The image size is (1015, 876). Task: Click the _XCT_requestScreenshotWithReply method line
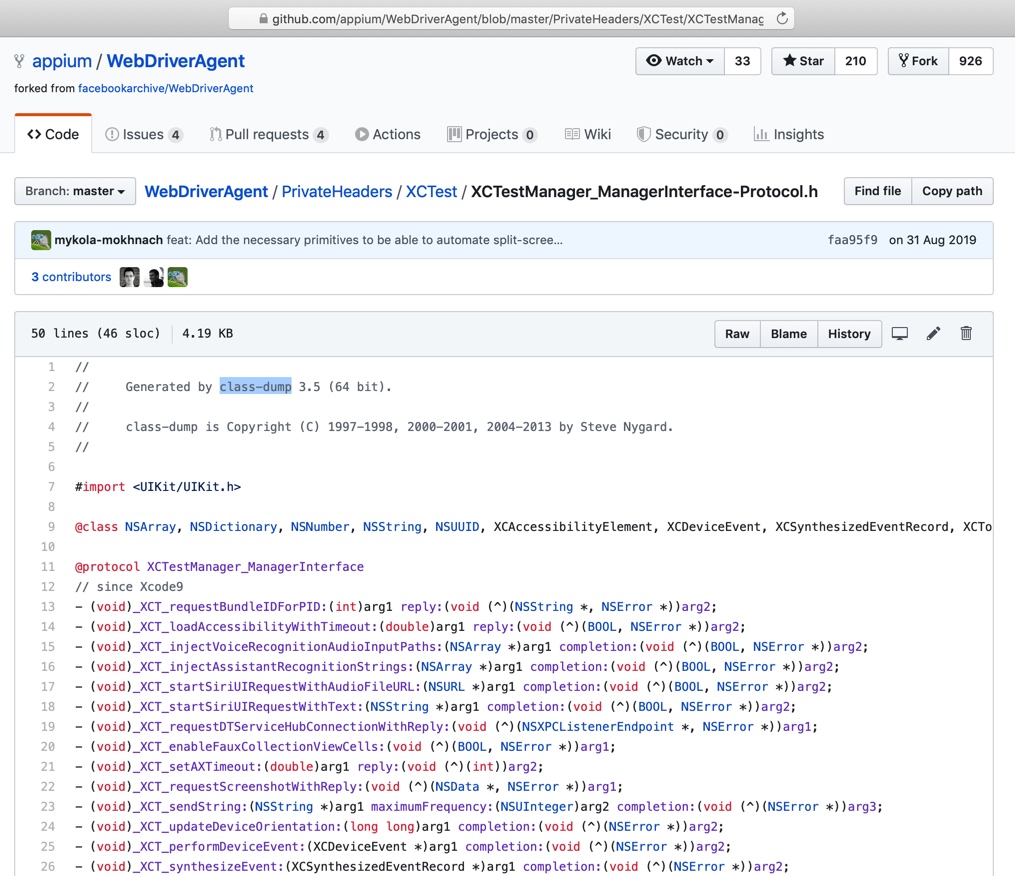click(349, 787)
